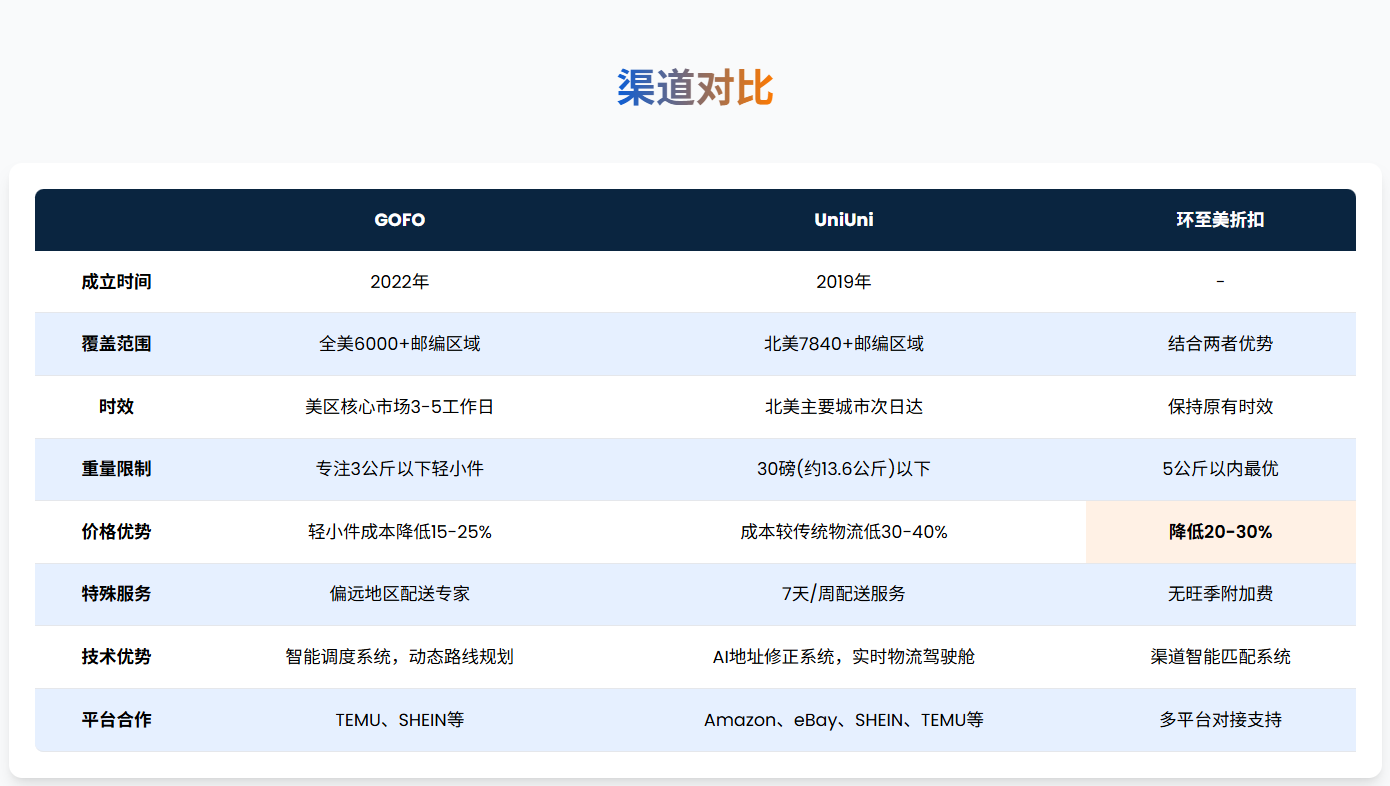Select the UniUni column header

[843, 220]
